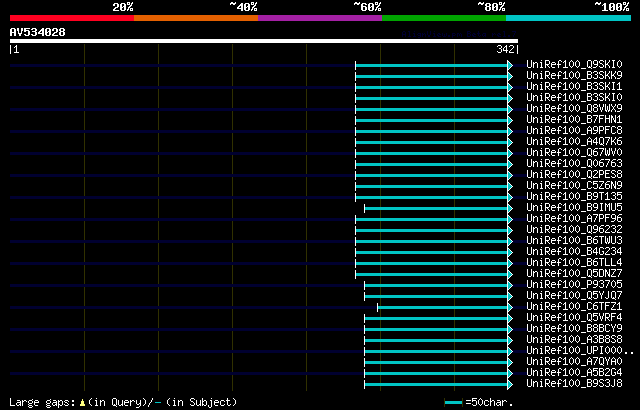Click the arrowhead ending the UniRef100_Q06763 bar
This screenshot has height=410, width=640.
[510, 164]
